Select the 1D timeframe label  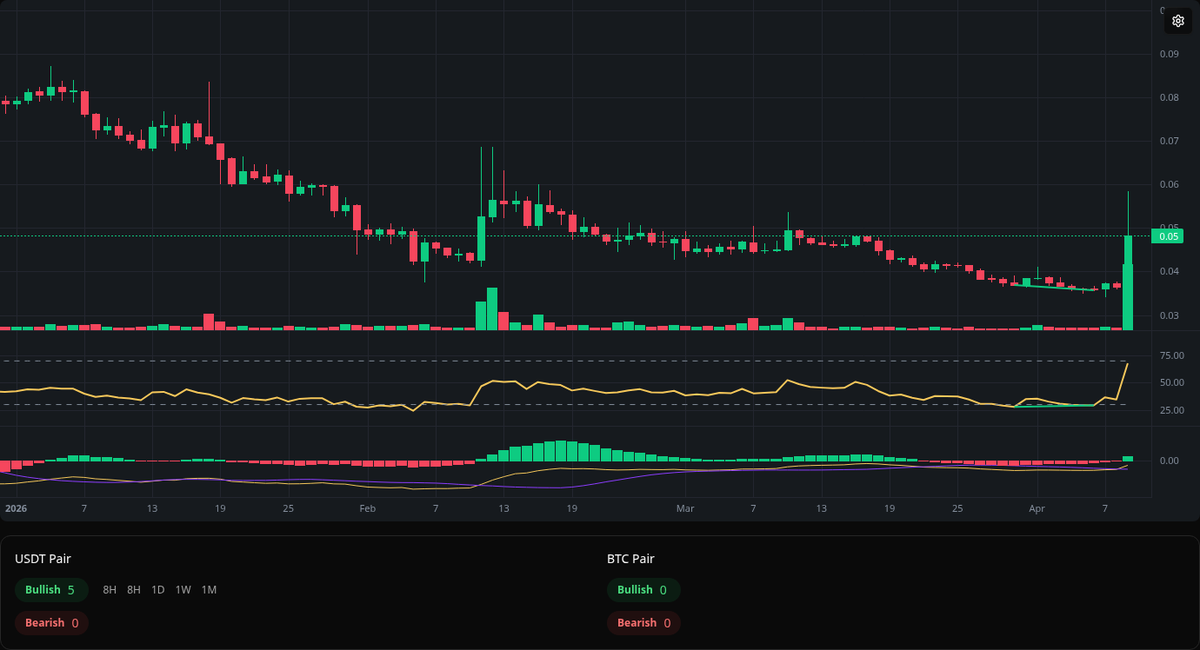158,590
